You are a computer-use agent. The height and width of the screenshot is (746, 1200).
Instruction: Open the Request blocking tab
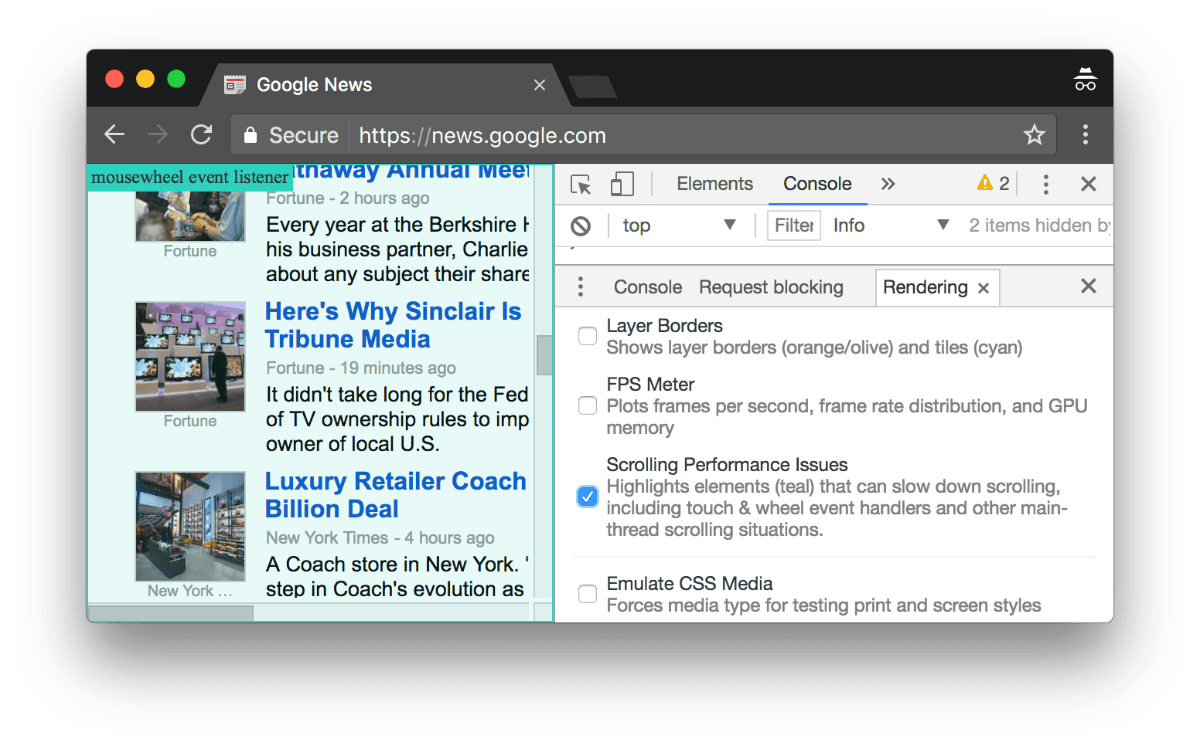click(x=771, y=286)
